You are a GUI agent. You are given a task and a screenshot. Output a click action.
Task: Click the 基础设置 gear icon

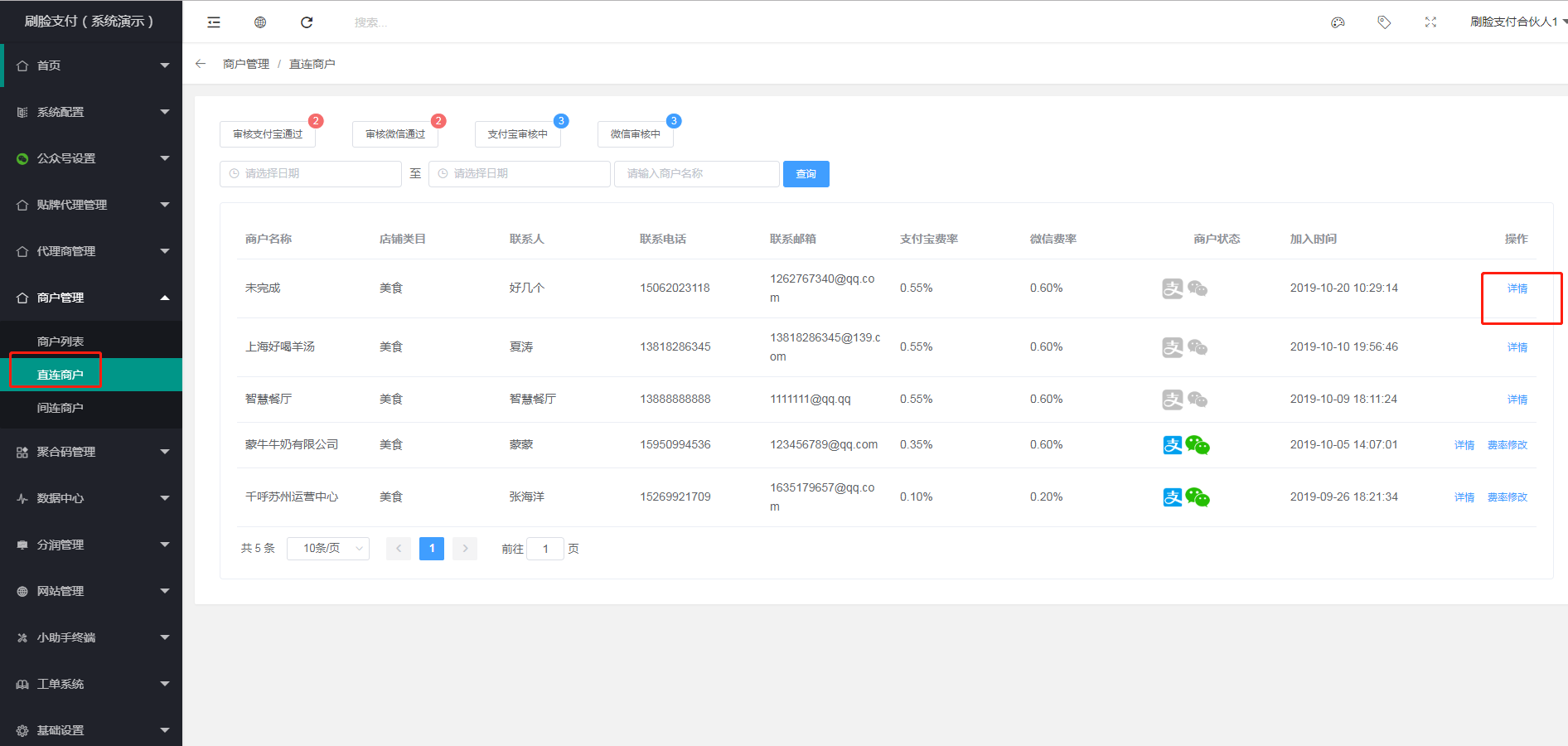[22, 730]
